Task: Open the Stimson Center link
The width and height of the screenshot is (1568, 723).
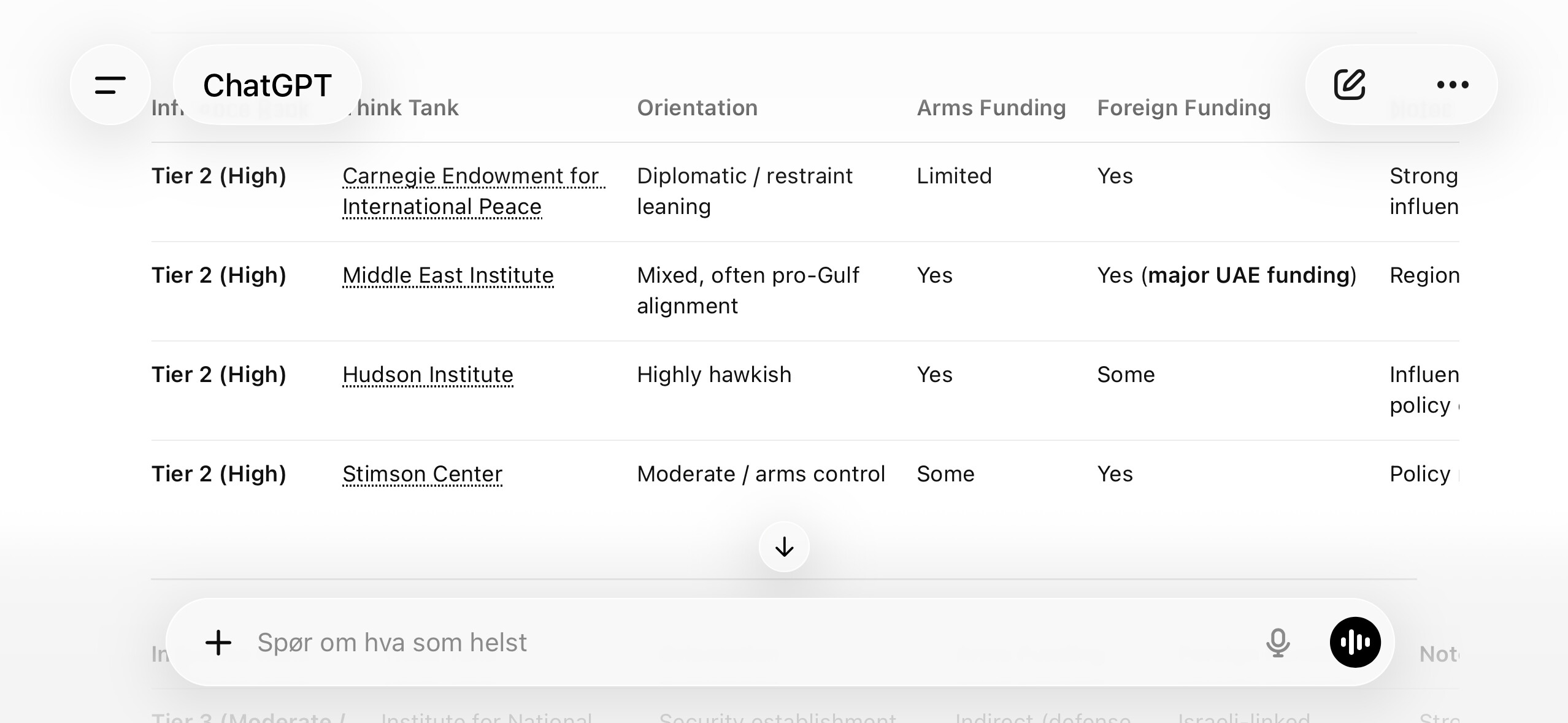Action: pos(422,474)
